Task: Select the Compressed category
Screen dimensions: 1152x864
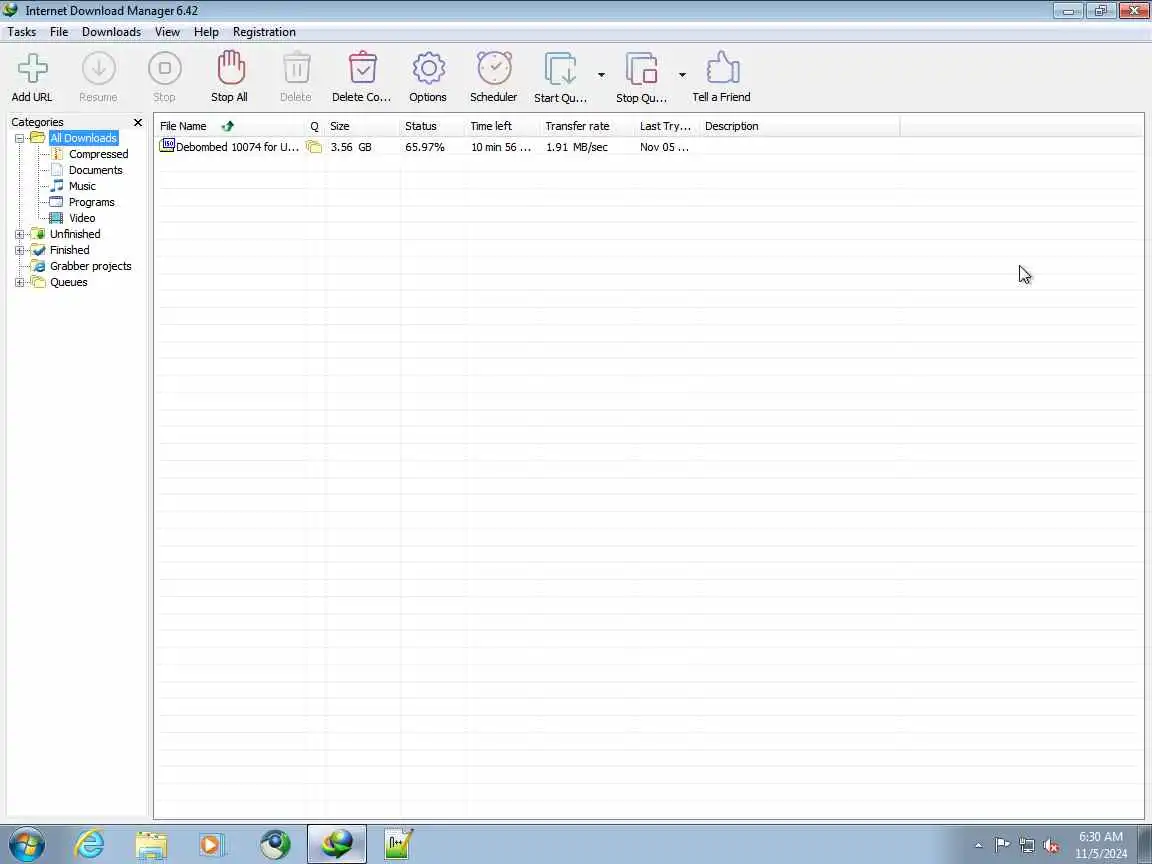Action: (x=98, y=154)
